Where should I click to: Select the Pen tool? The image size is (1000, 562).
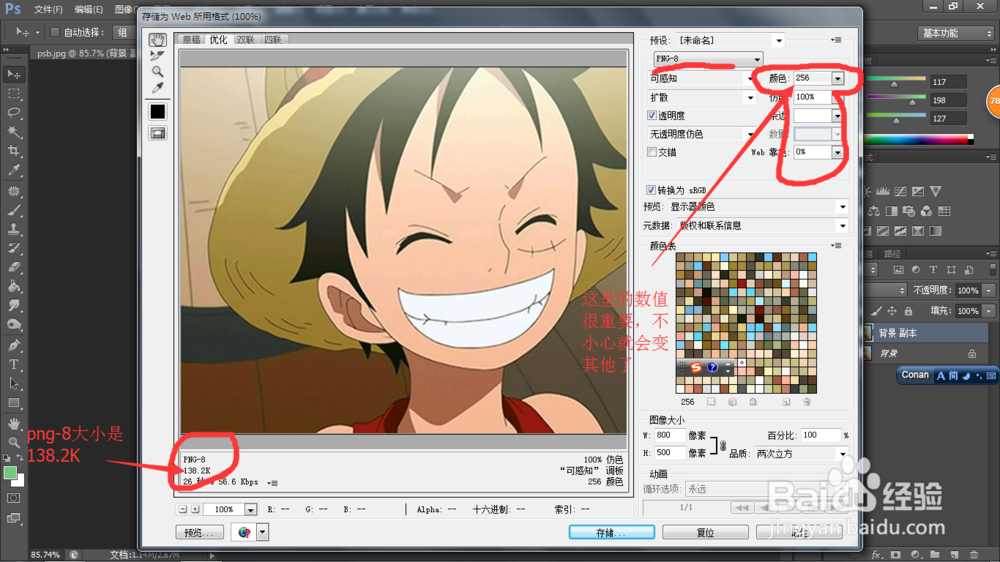click(13, 345)
